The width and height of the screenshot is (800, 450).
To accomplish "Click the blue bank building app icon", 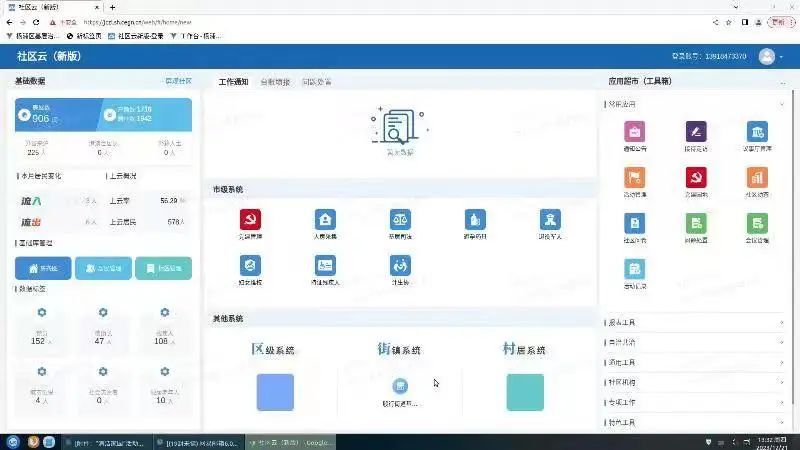I will click(x=757, y=132).
